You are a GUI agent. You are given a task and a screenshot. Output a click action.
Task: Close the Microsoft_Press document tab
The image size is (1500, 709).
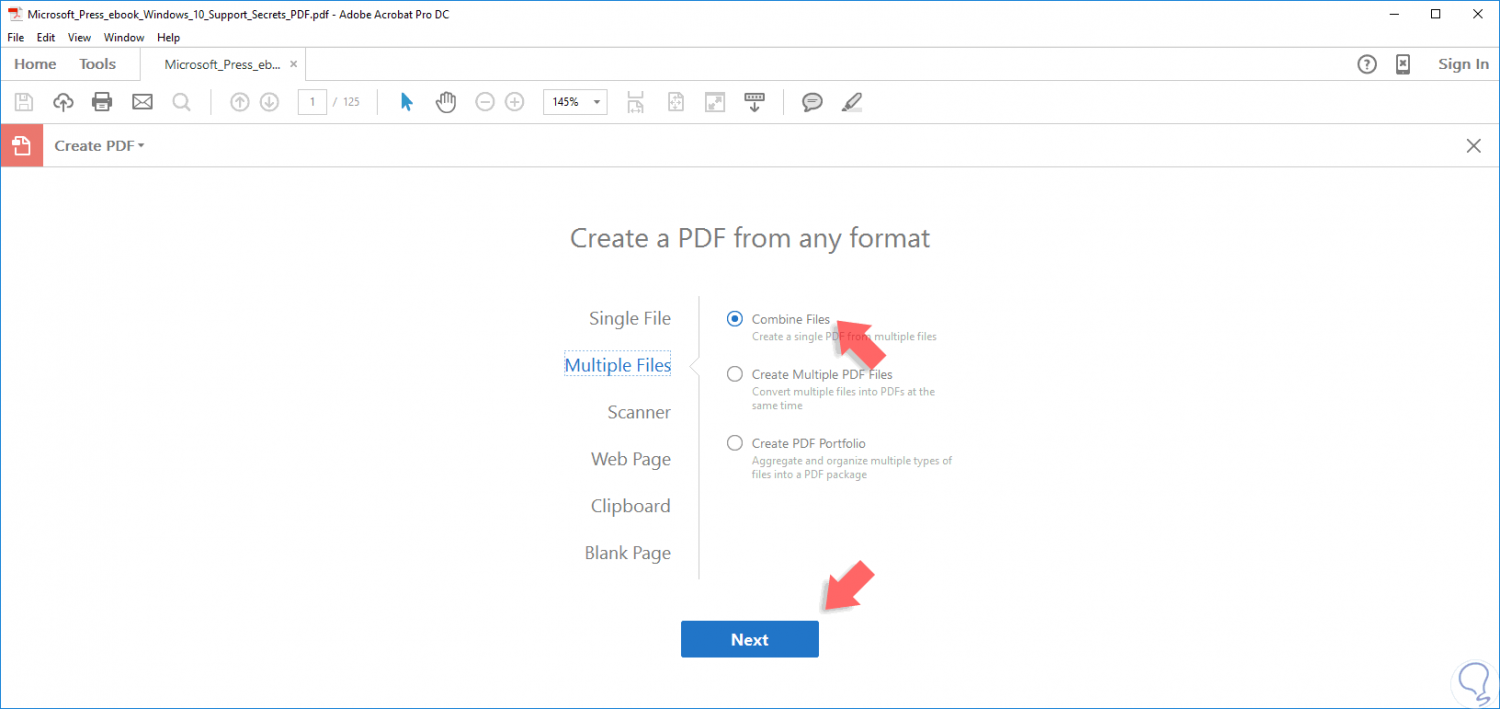tap(293, 64)
